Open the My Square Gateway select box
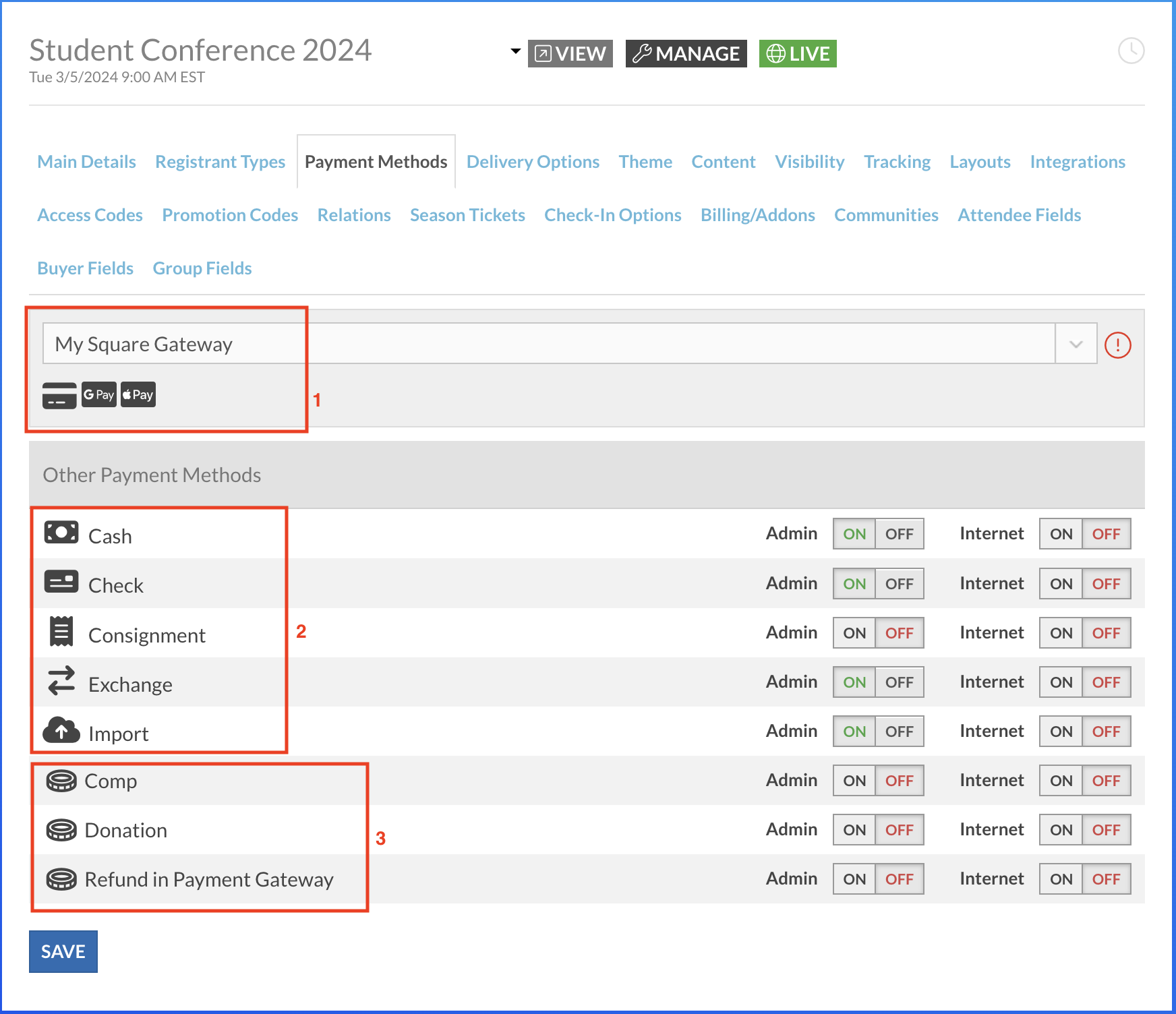This screenshot has width=1176, height=1014. (570, 344)
